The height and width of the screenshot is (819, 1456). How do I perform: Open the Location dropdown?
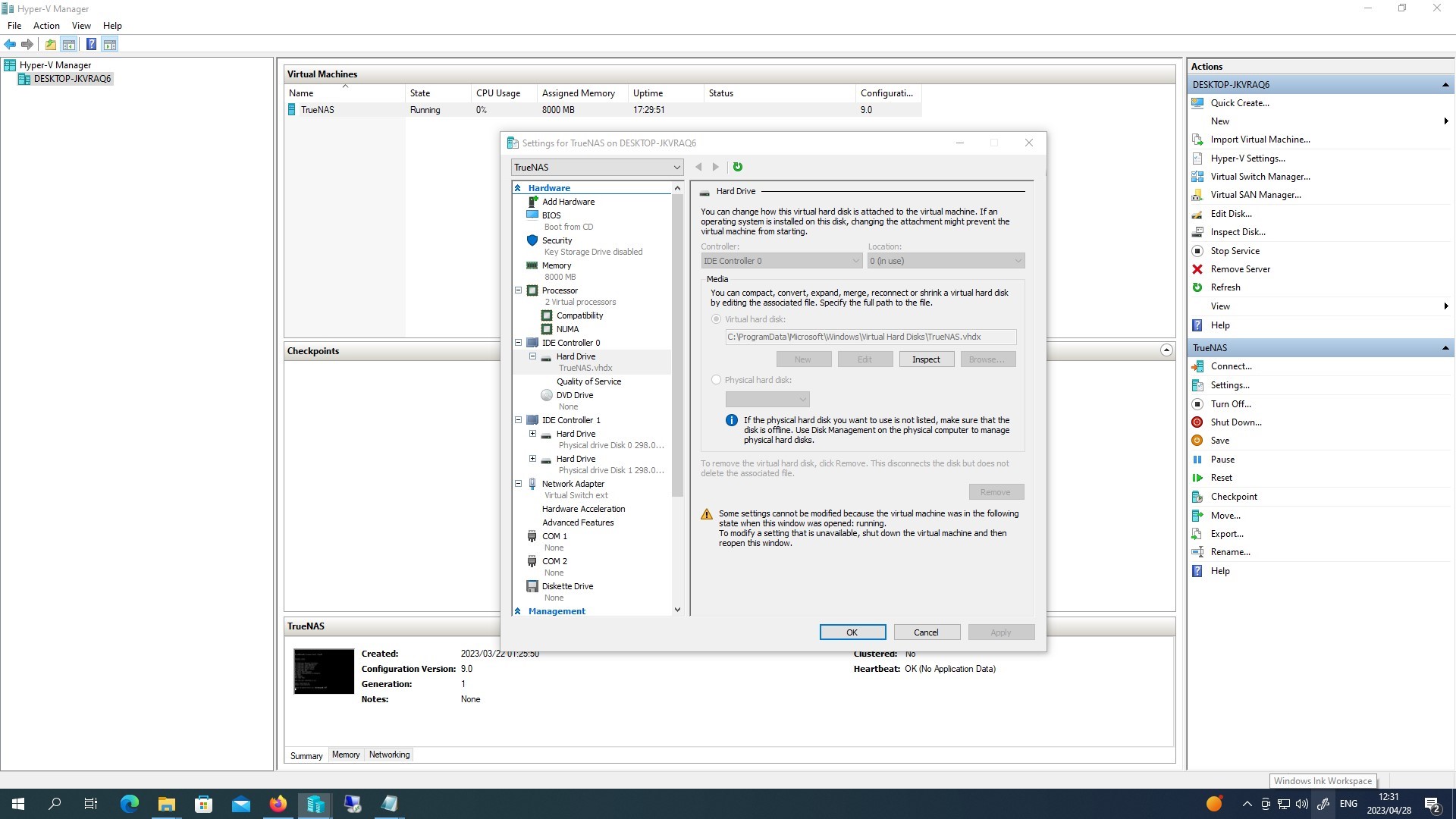click(x=946, y=261)
